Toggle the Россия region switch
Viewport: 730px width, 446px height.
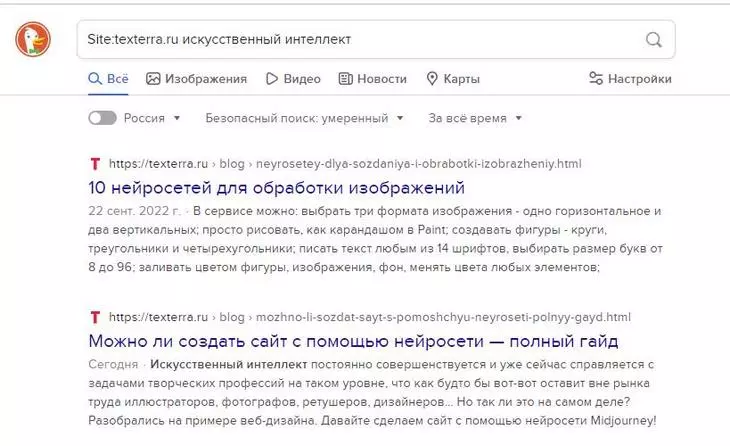[102, 118]
